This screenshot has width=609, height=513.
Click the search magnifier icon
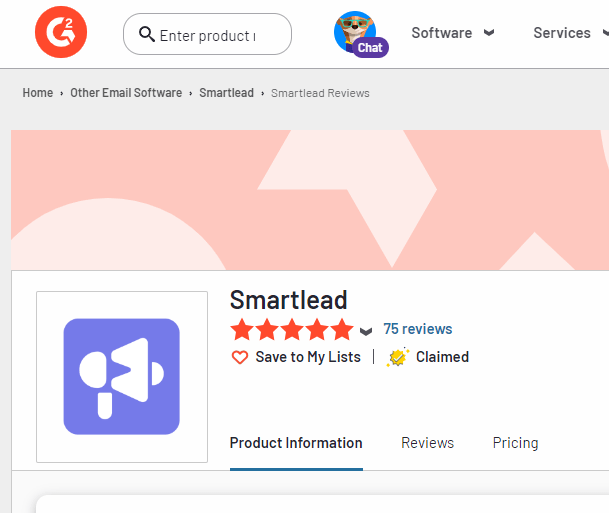146,35
